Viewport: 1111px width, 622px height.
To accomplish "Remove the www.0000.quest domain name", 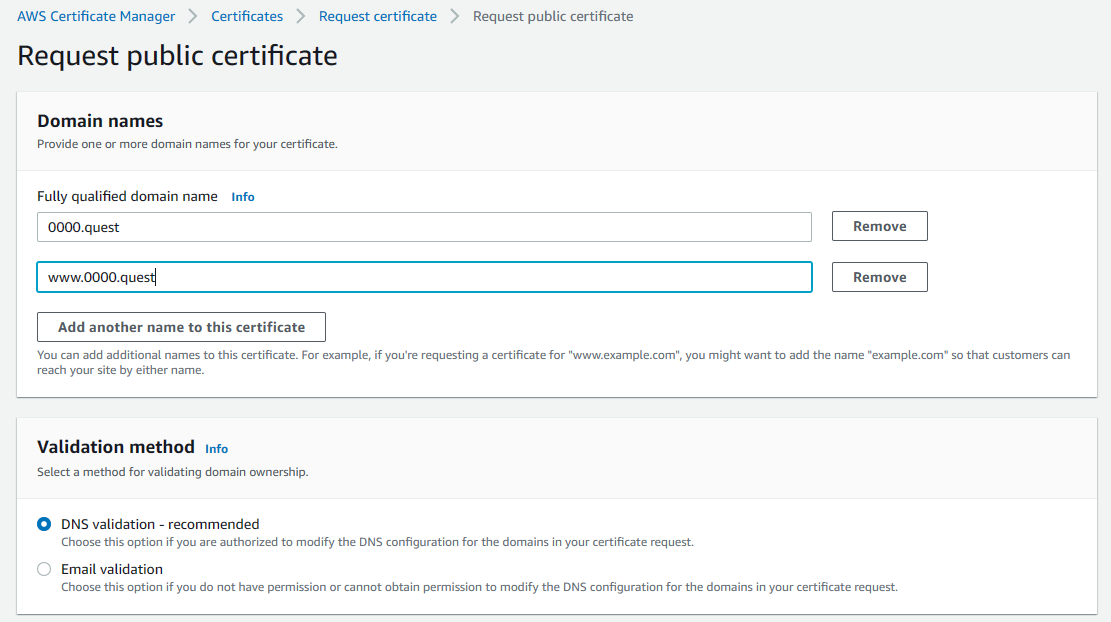I will (x=879, y=277).
